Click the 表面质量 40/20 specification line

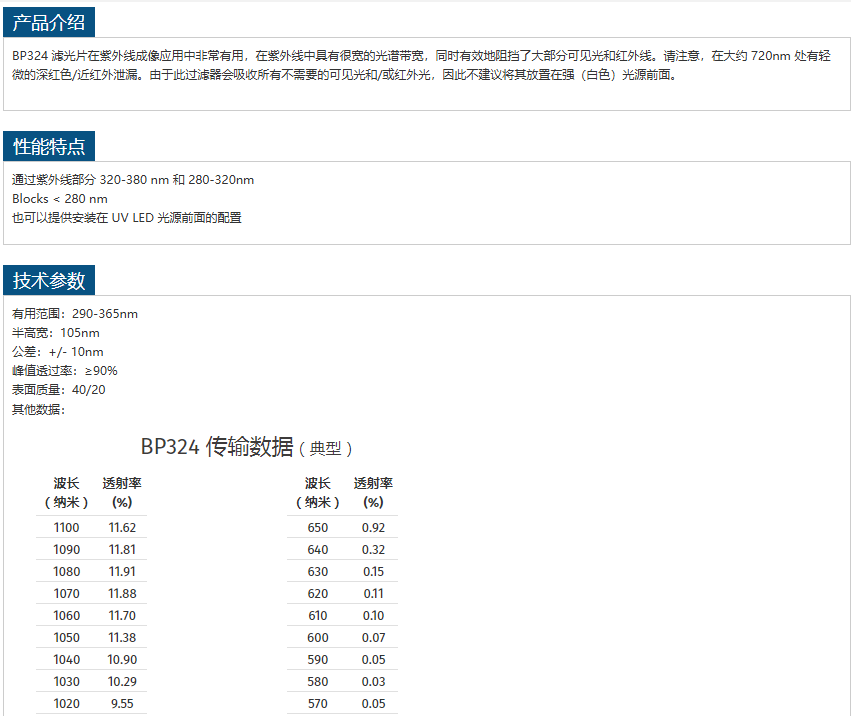58,390
